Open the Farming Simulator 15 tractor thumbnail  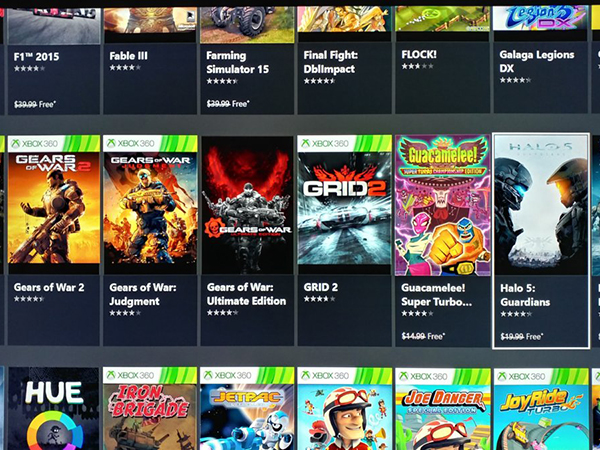(x=247, y=24)
